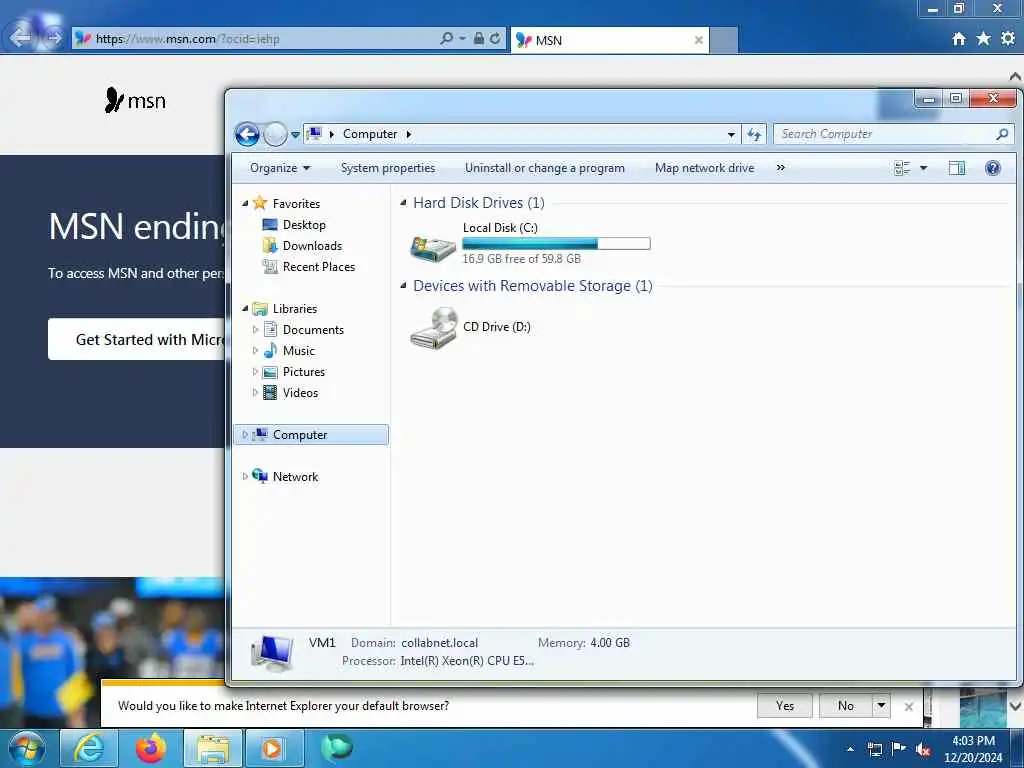Expand the Documents library
This screenshot has height=768, width=1024.
(x=255, y=330)
